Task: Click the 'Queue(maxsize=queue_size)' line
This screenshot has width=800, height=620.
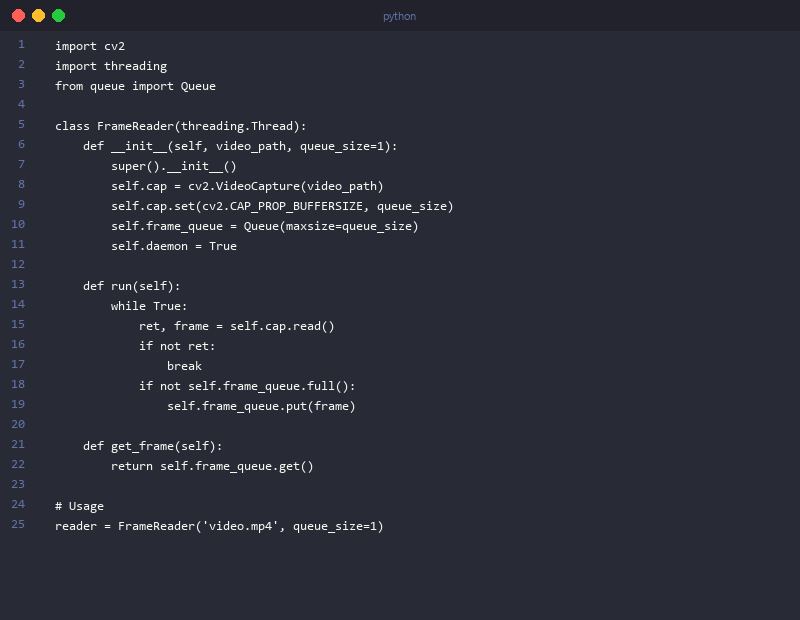Action: (265, 226)
